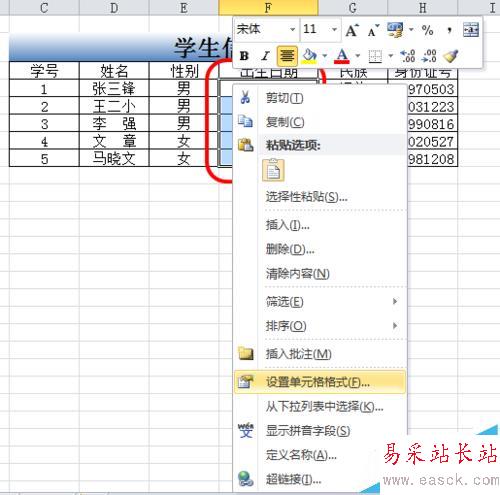Open the font size 11 dropdown
Viewport: 500px width, 495px height.
334,30
